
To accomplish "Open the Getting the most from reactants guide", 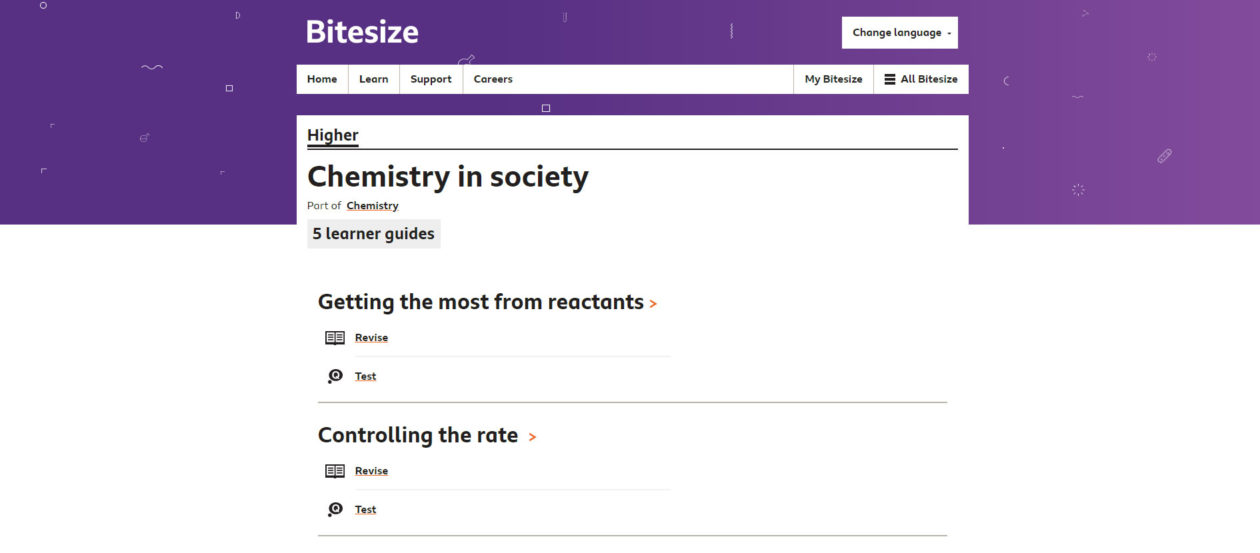I will pos(481,302).
